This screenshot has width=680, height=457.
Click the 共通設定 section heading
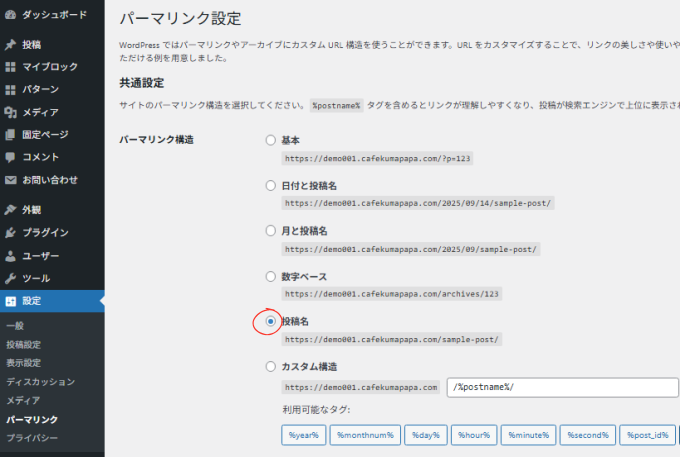click(x=142, y=83)
